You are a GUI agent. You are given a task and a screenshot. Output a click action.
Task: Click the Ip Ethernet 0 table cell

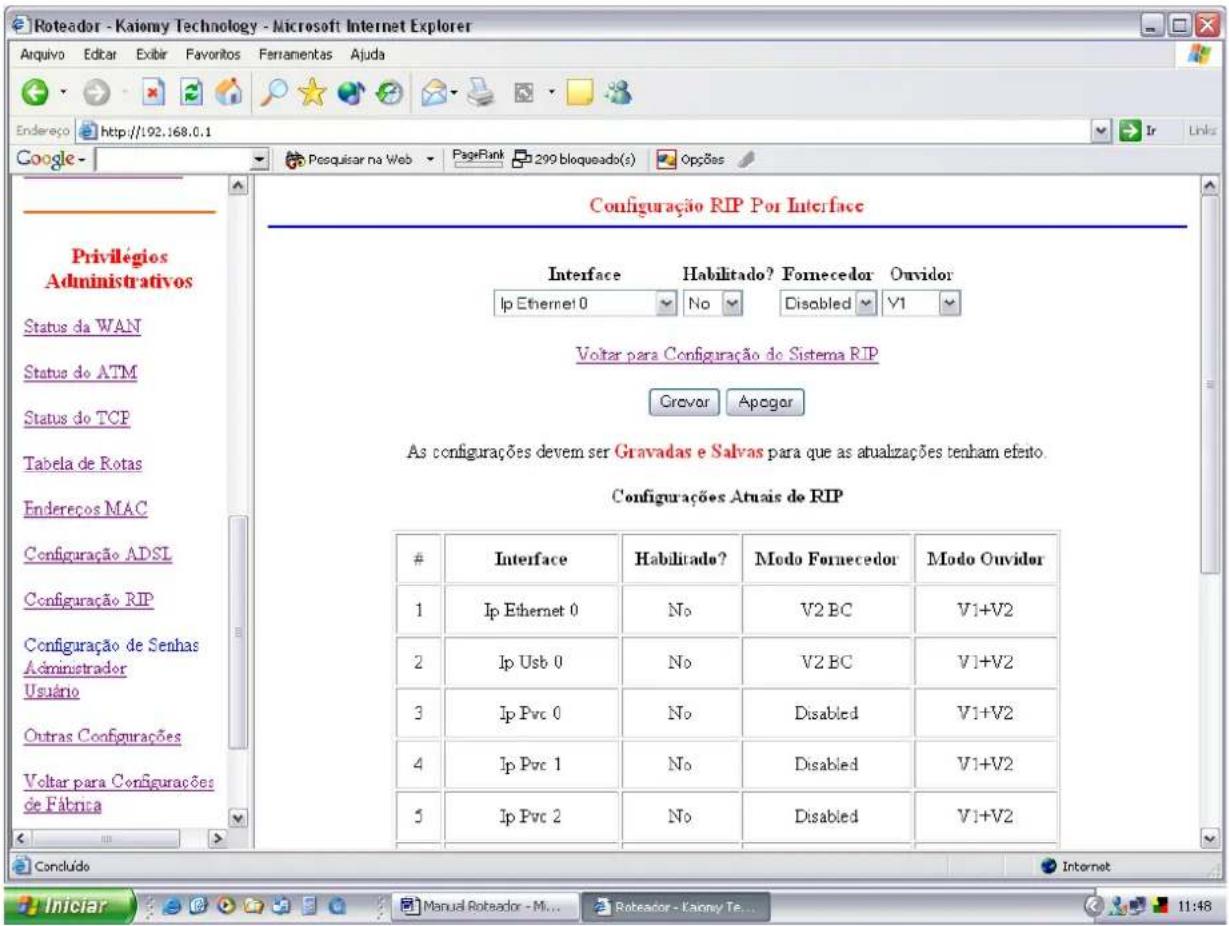(533, 610)
